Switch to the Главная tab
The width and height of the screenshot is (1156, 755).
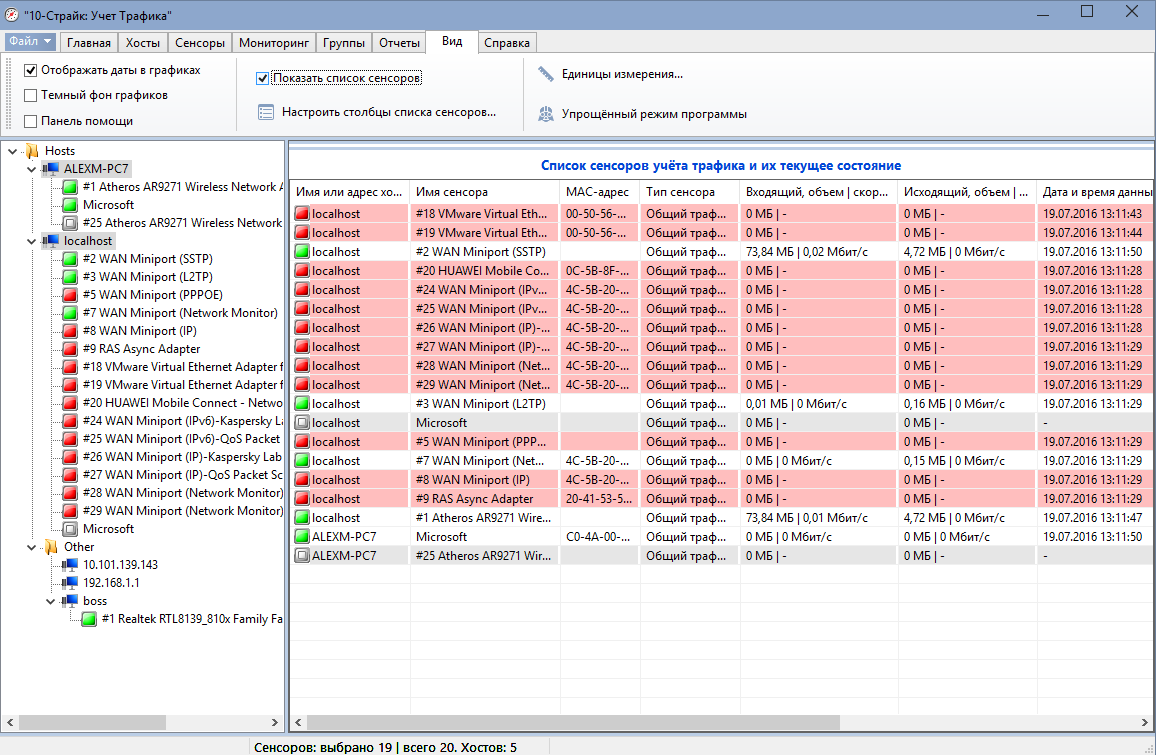pyautogui.click(x=88, y=43)
